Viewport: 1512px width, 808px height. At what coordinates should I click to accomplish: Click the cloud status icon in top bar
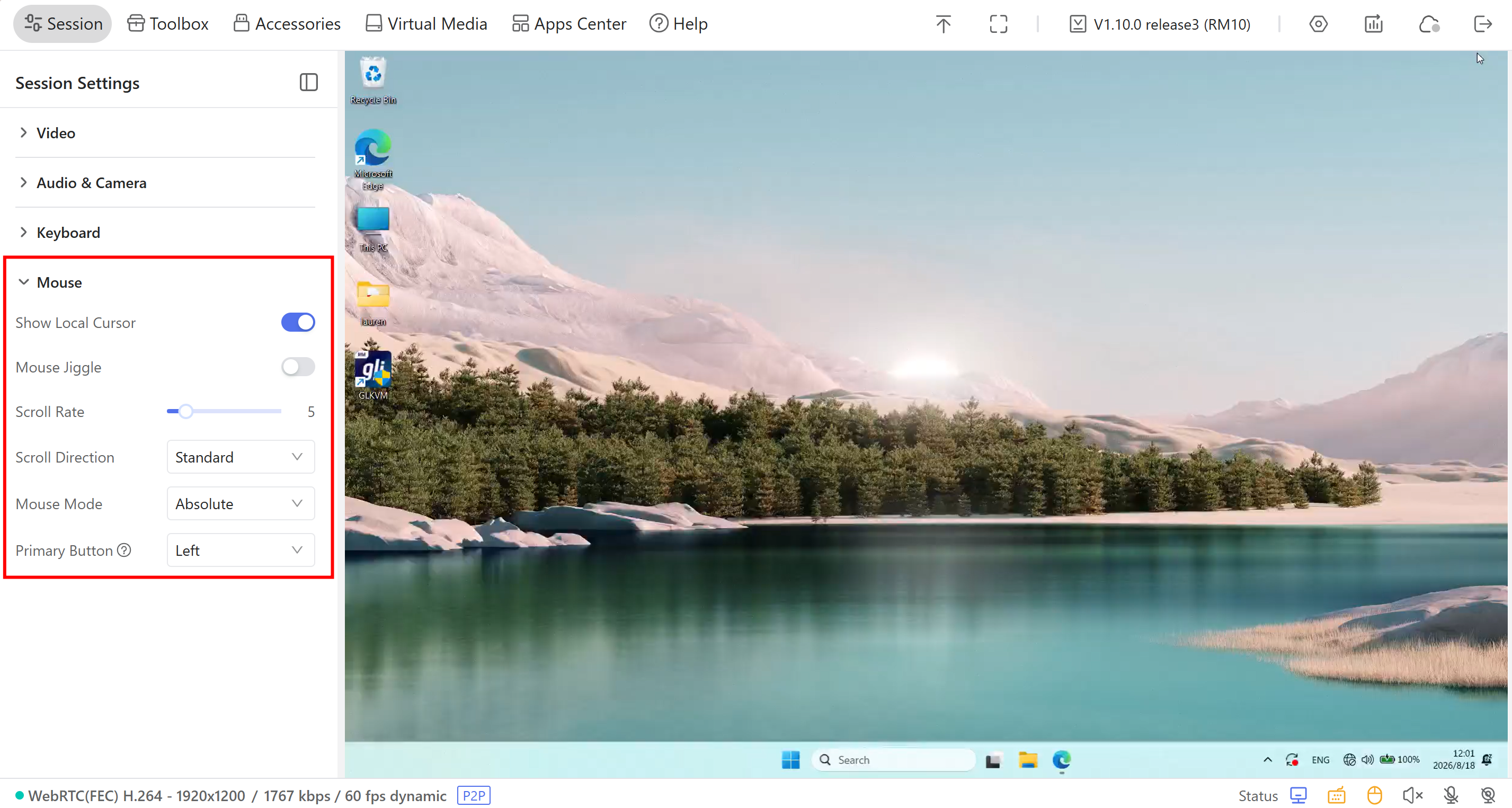(x=1429, y=24)
